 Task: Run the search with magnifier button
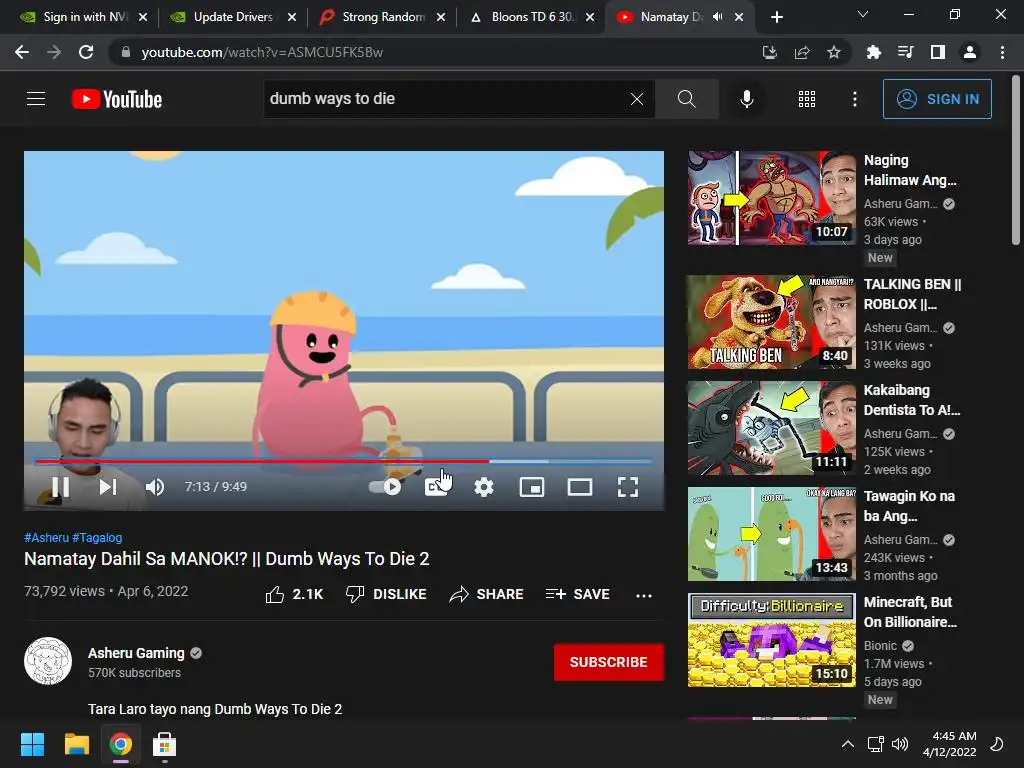(x=686, y=99)
